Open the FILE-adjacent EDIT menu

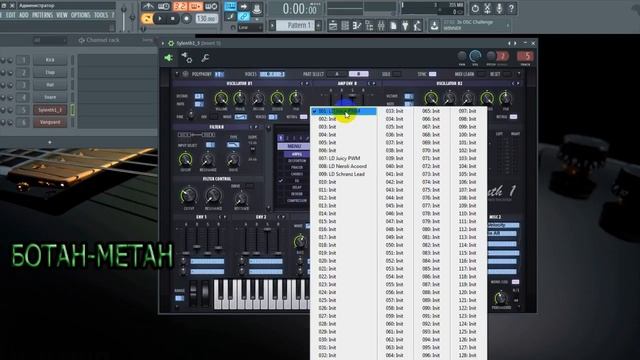[11, 15]
